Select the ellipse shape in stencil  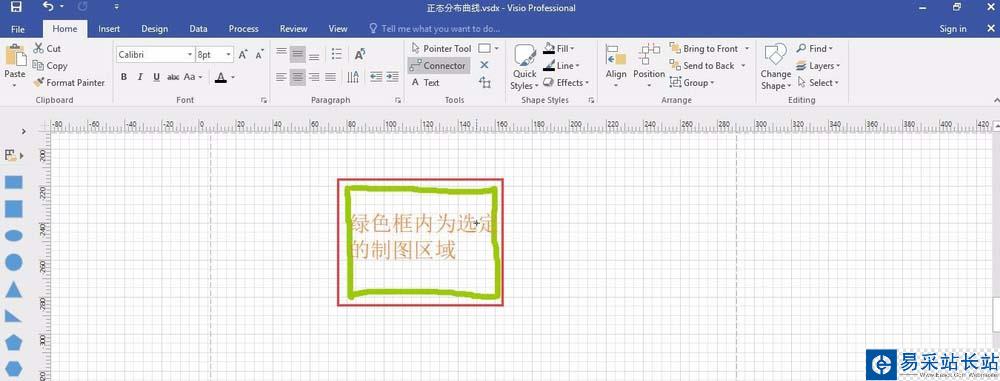[13, 235]
